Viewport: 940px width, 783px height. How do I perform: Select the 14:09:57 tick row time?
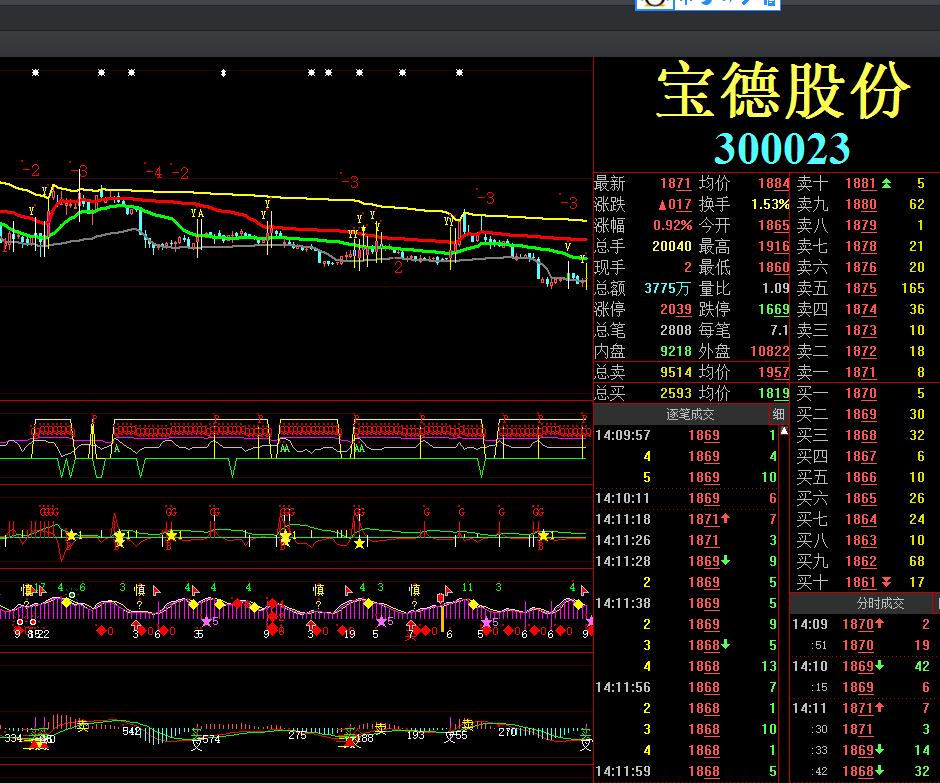623,435
